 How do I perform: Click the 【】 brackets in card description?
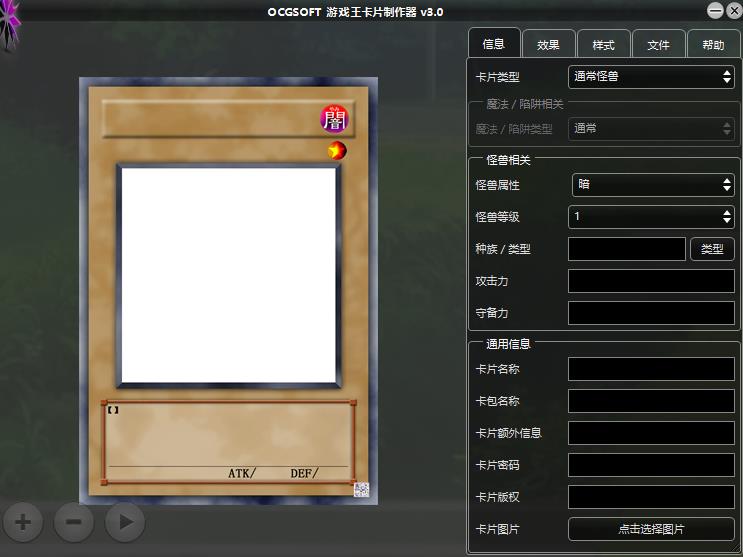[x=113, y=410]
